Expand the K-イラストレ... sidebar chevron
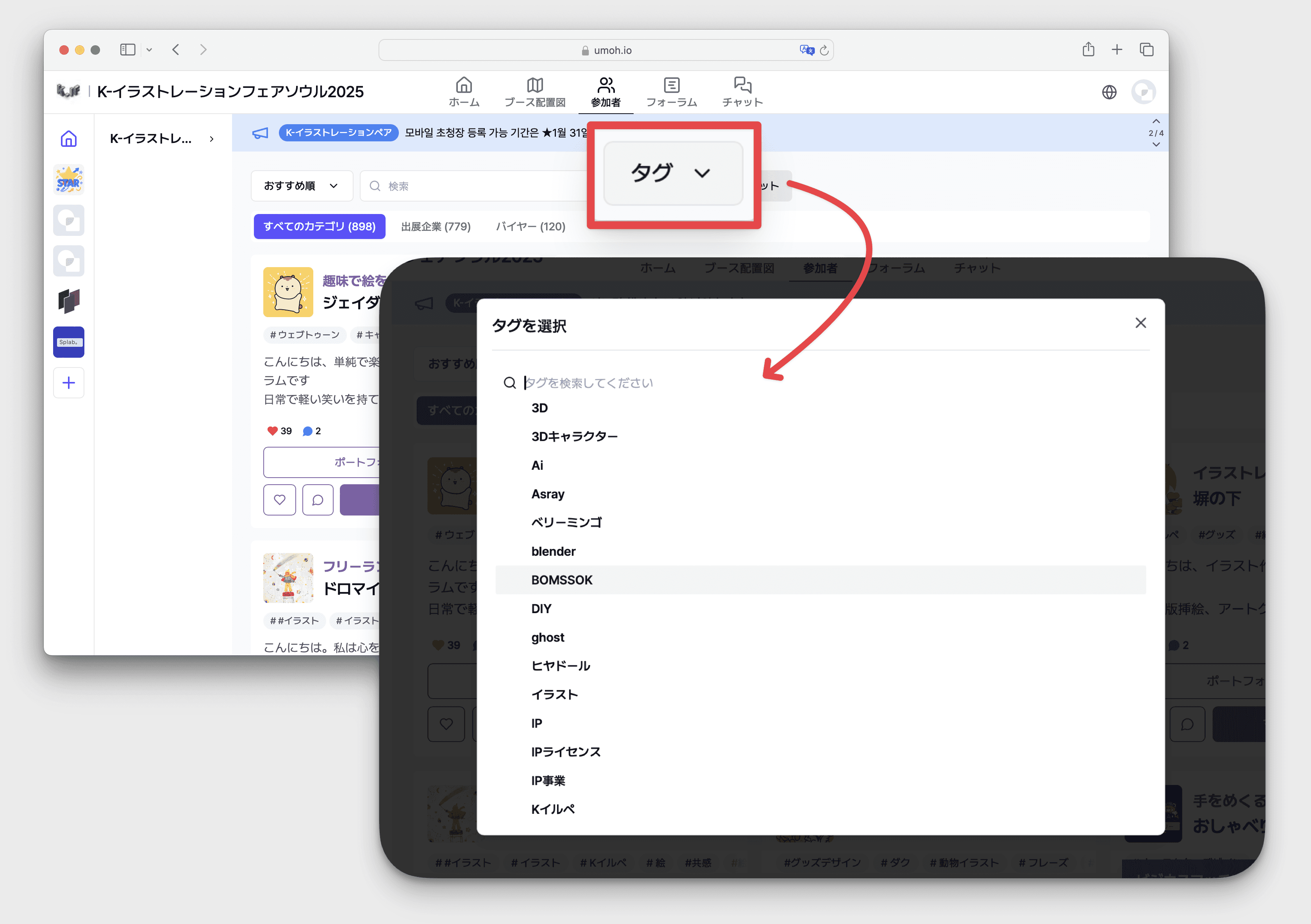Image resolution: width=1311 pixels, height=924 pixels. coord(212,139)
